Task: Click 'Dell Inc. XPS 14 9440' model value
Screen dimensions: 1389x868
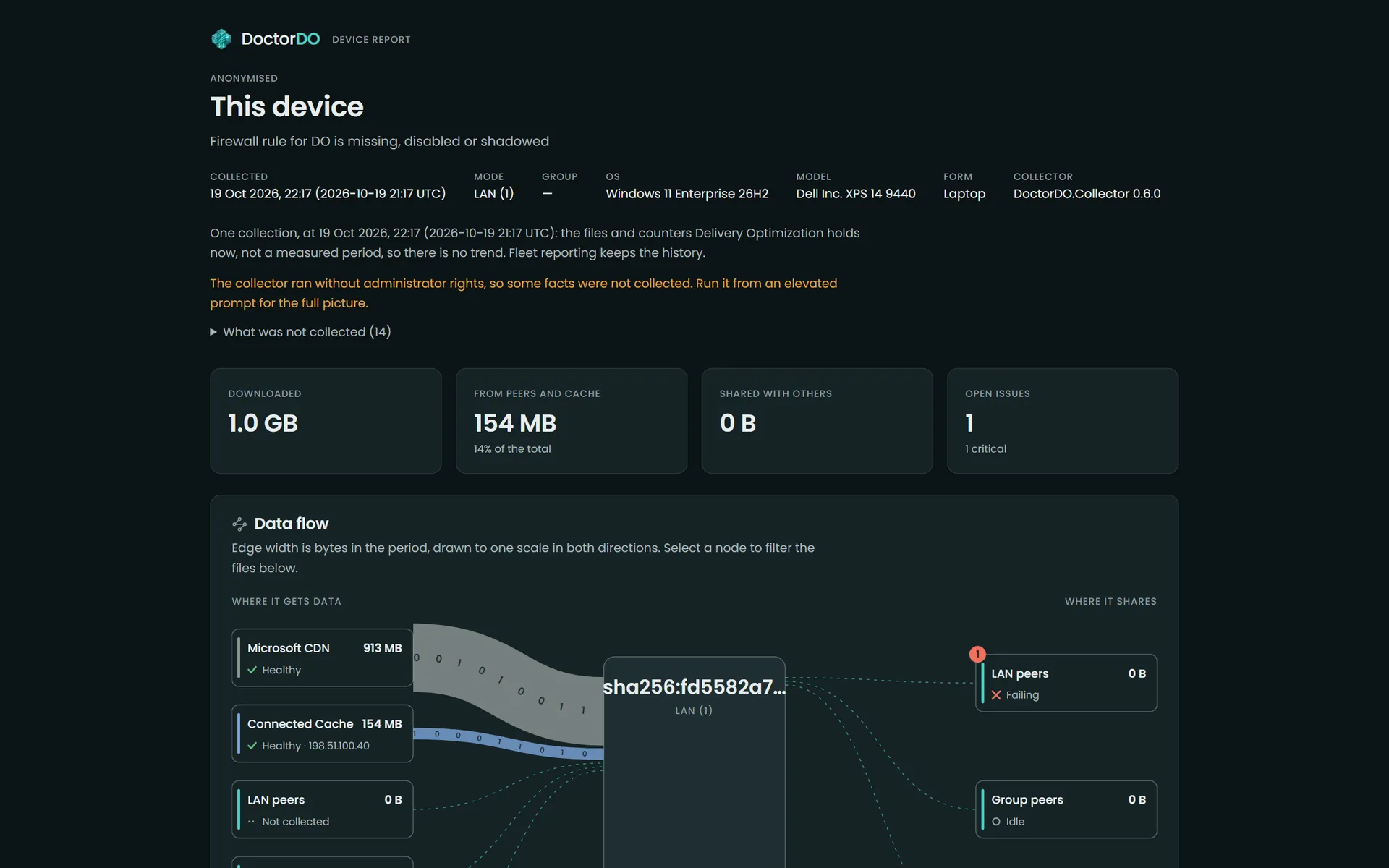Action: 856,194
